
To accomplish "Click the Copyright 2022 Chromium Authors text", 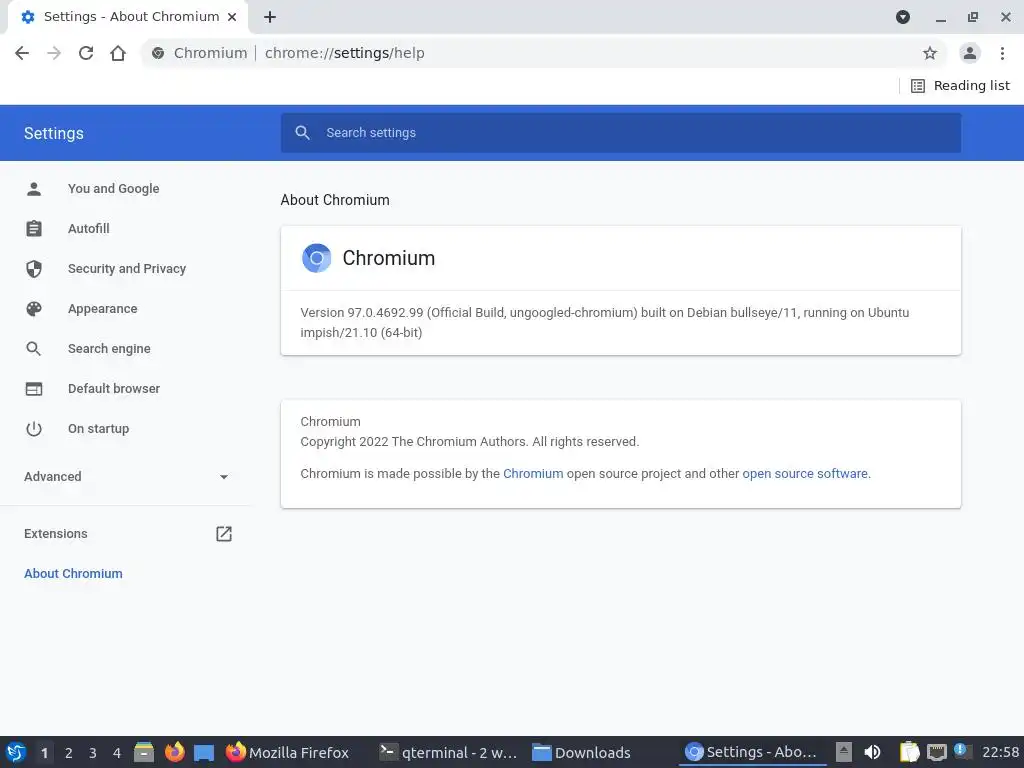I will coord(470,441).
